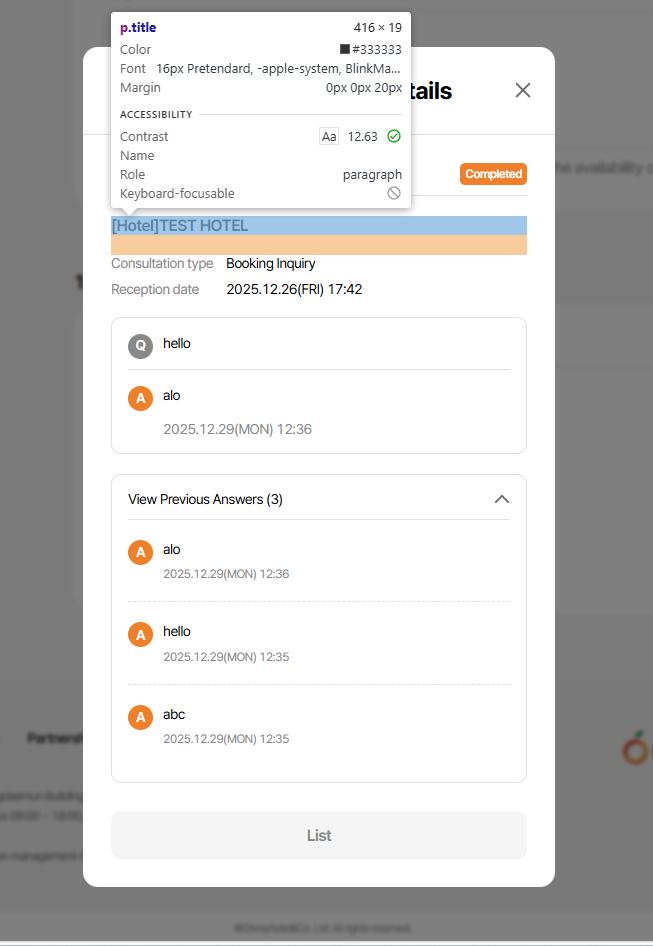This screenshot has height=946, width=653.
Task: Click the orange A icon above the 12:36 answer date
Action: [140, 398]
